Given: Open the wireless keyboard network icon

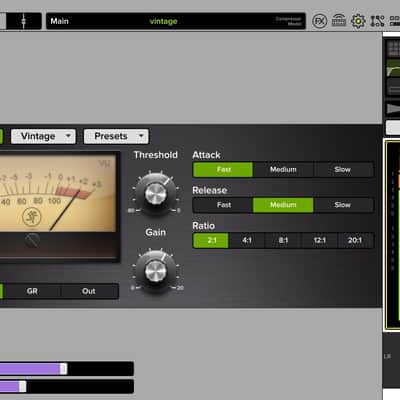Looking at the screenshot, I should [x=339, y=21].
